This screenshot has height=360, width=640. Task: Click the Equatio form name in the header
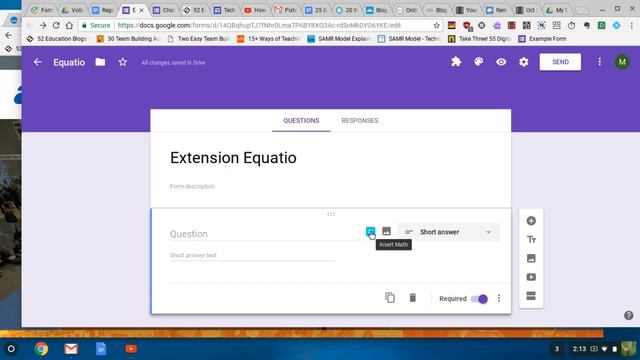[69, 62]
